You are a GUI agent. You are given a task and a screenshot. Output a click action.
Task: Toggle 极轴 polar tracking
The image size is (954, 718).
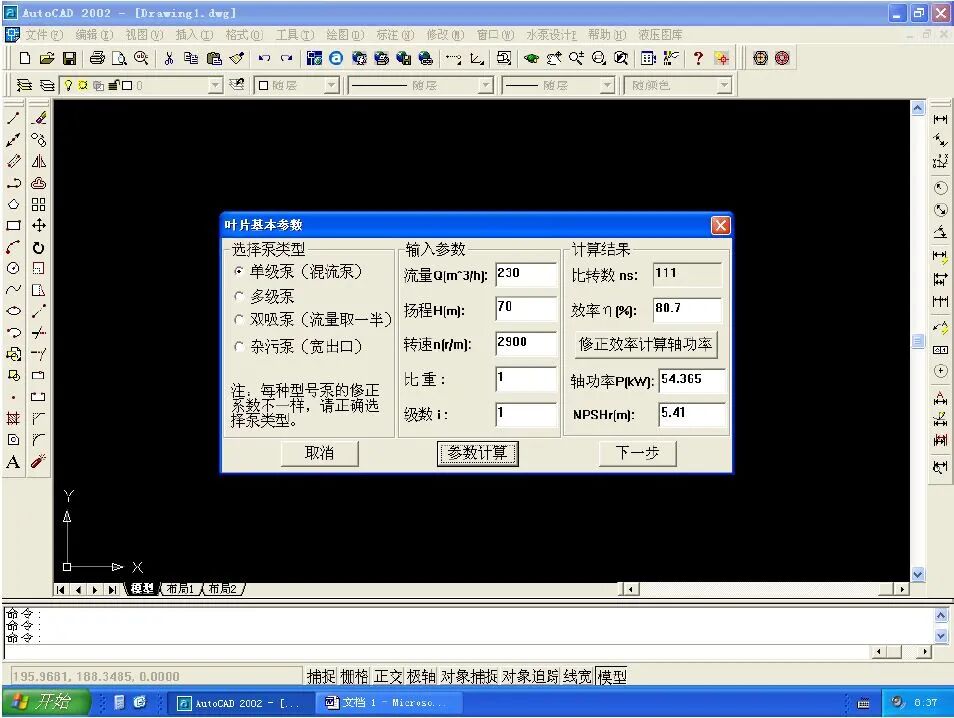pos(421,676)
